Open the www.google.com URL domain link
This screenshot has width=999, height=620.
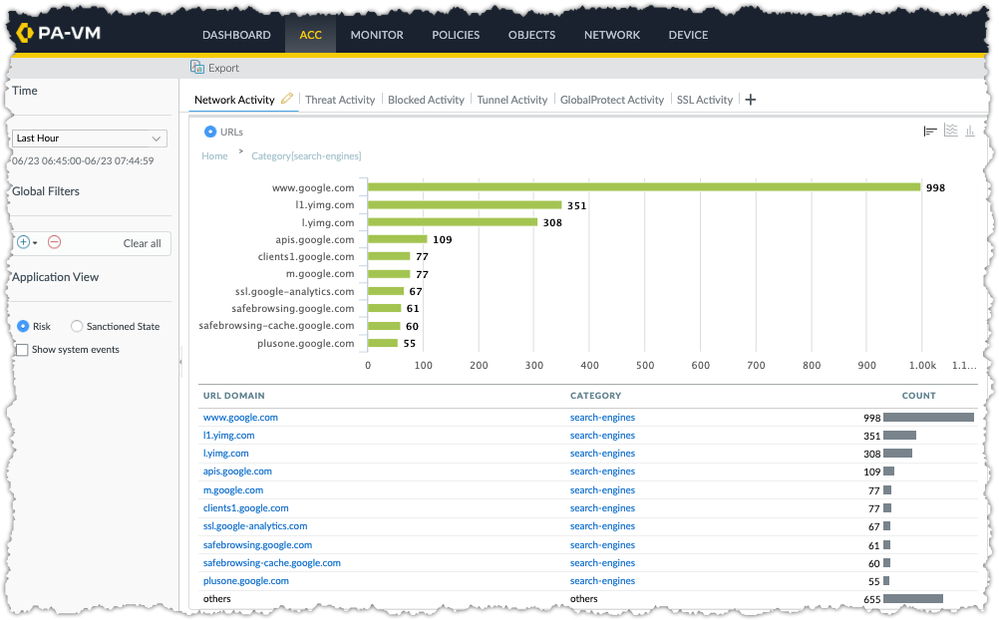240,417
